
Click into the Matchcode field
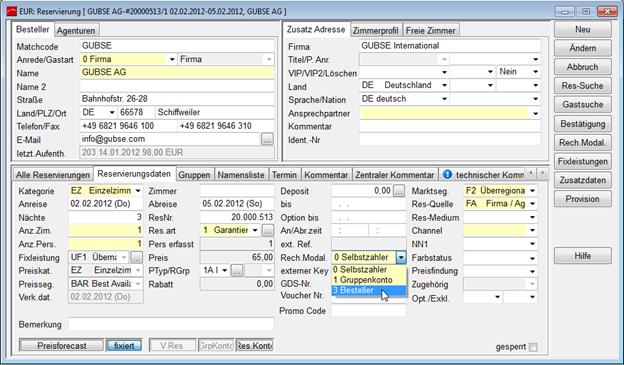tap(177, 46)
